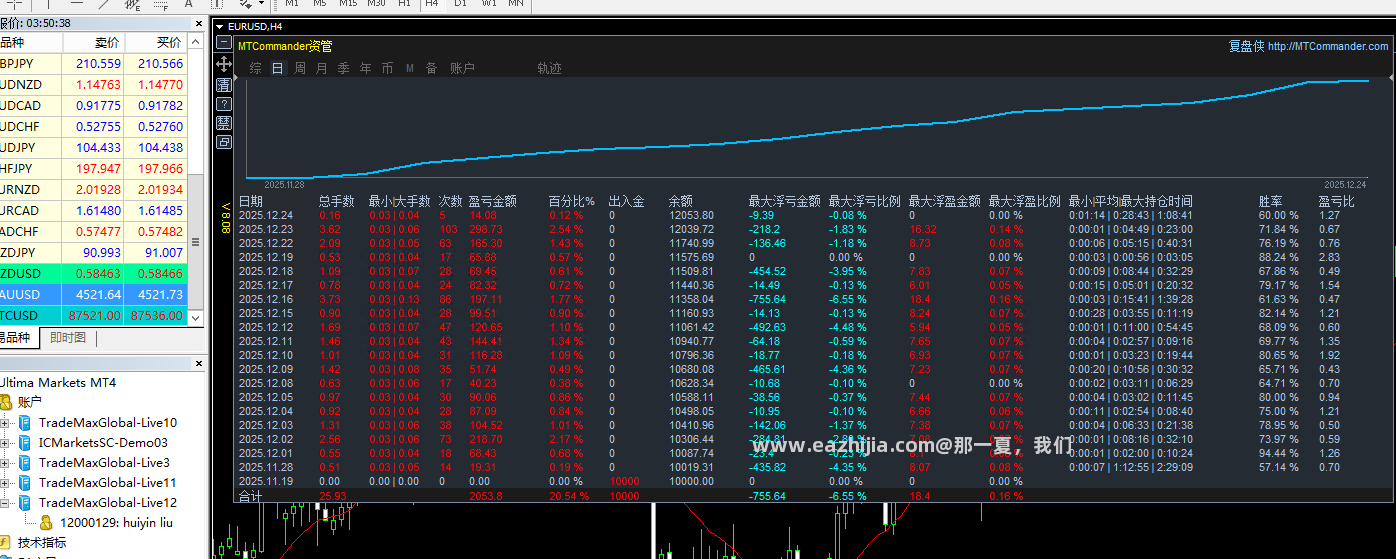
Task: Click the Market Watch scrollbar down arrow
Action: (x=196, y=317)
